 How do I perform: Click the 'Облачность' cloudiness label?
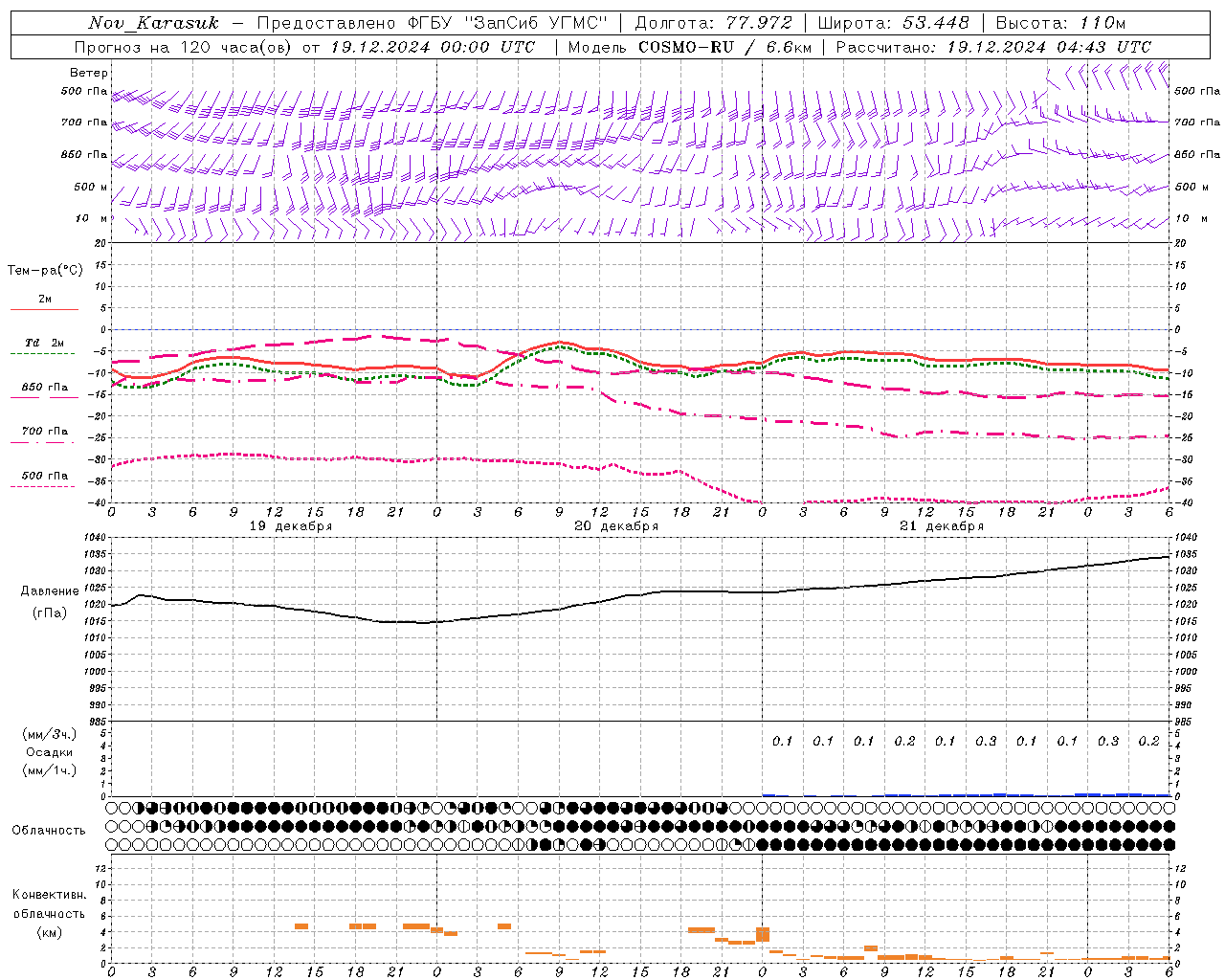[x=49, y=830]
